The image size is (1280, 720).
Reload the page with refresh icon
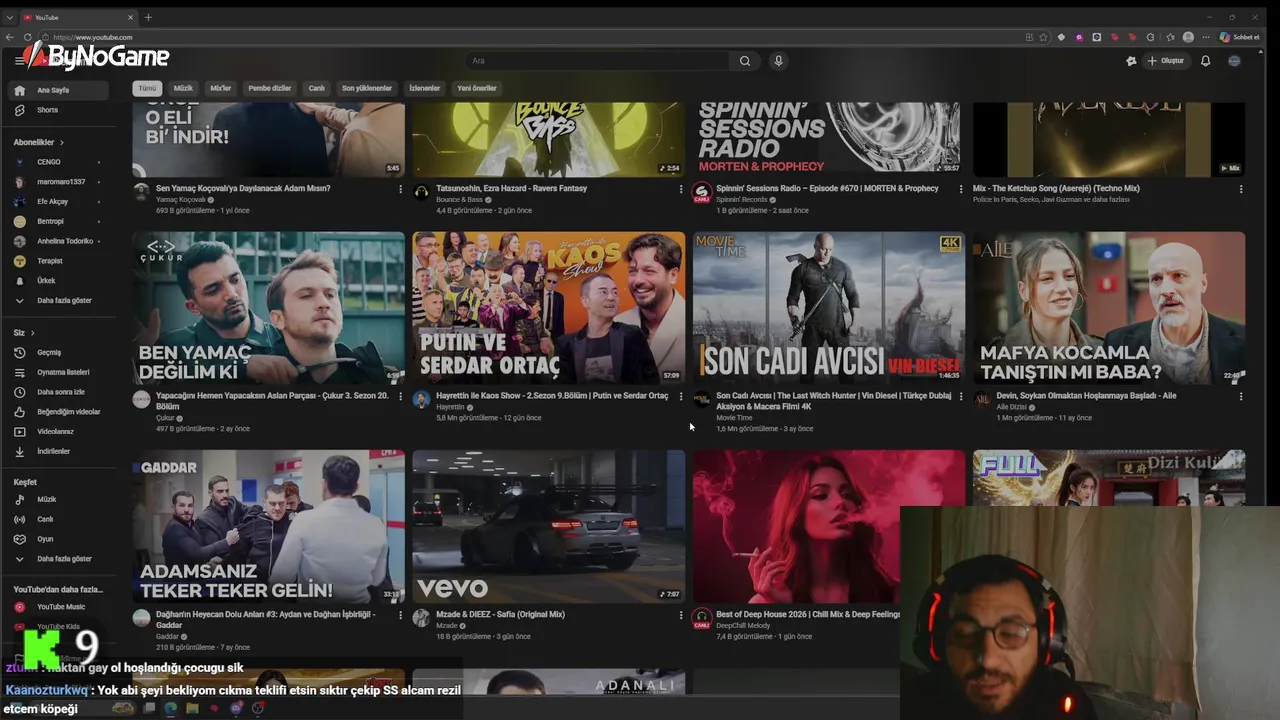click(x=28, y=37)
